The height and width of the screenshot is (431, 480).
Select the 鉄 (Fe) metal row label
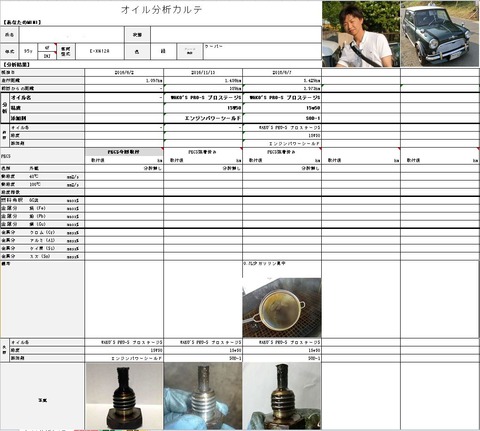pyautogui.click(x=42, y=208)
